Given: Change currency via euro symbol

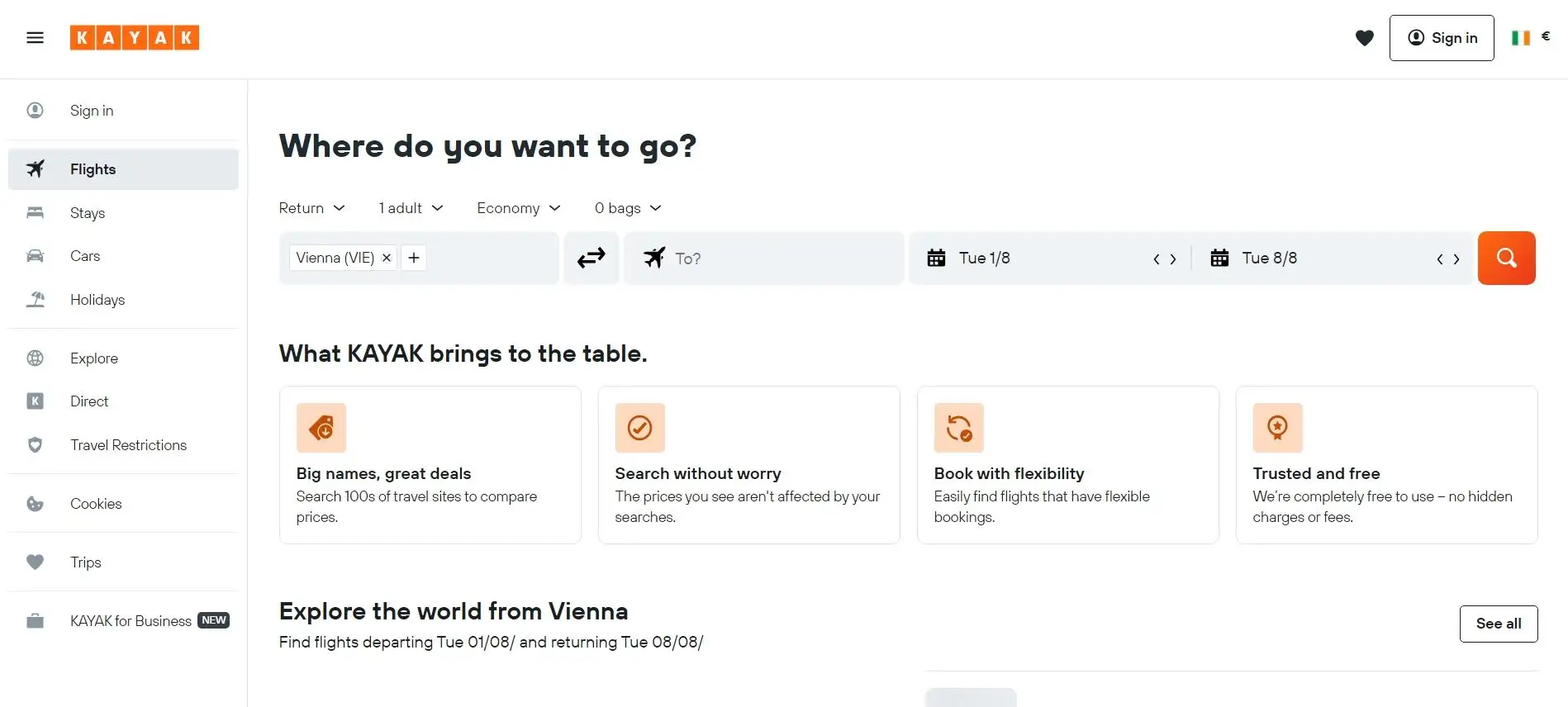Looking at the screenshot, I should point(1546,36).
